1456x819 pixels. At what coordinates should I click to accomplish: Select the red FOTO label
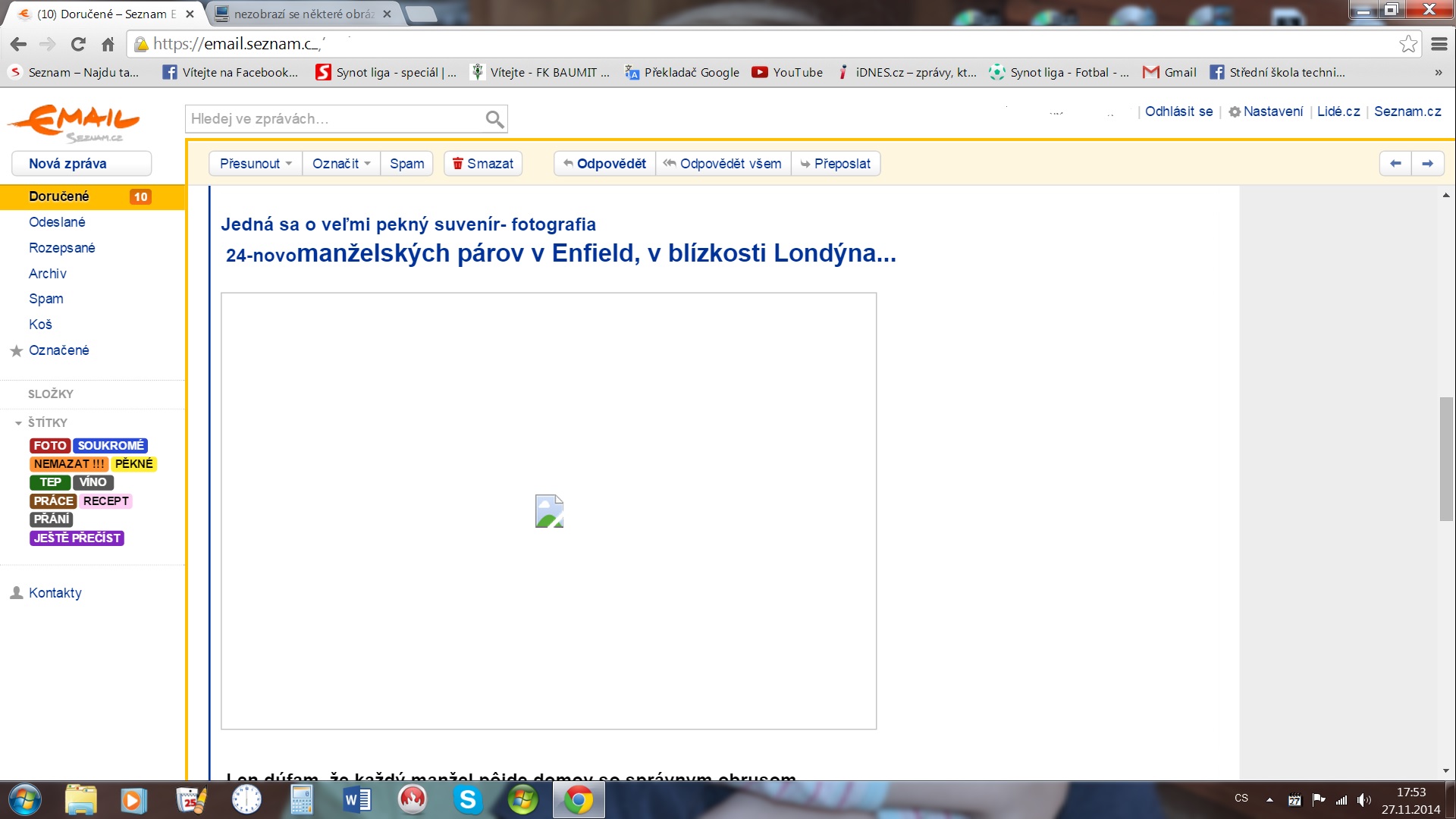coord(50,446)
